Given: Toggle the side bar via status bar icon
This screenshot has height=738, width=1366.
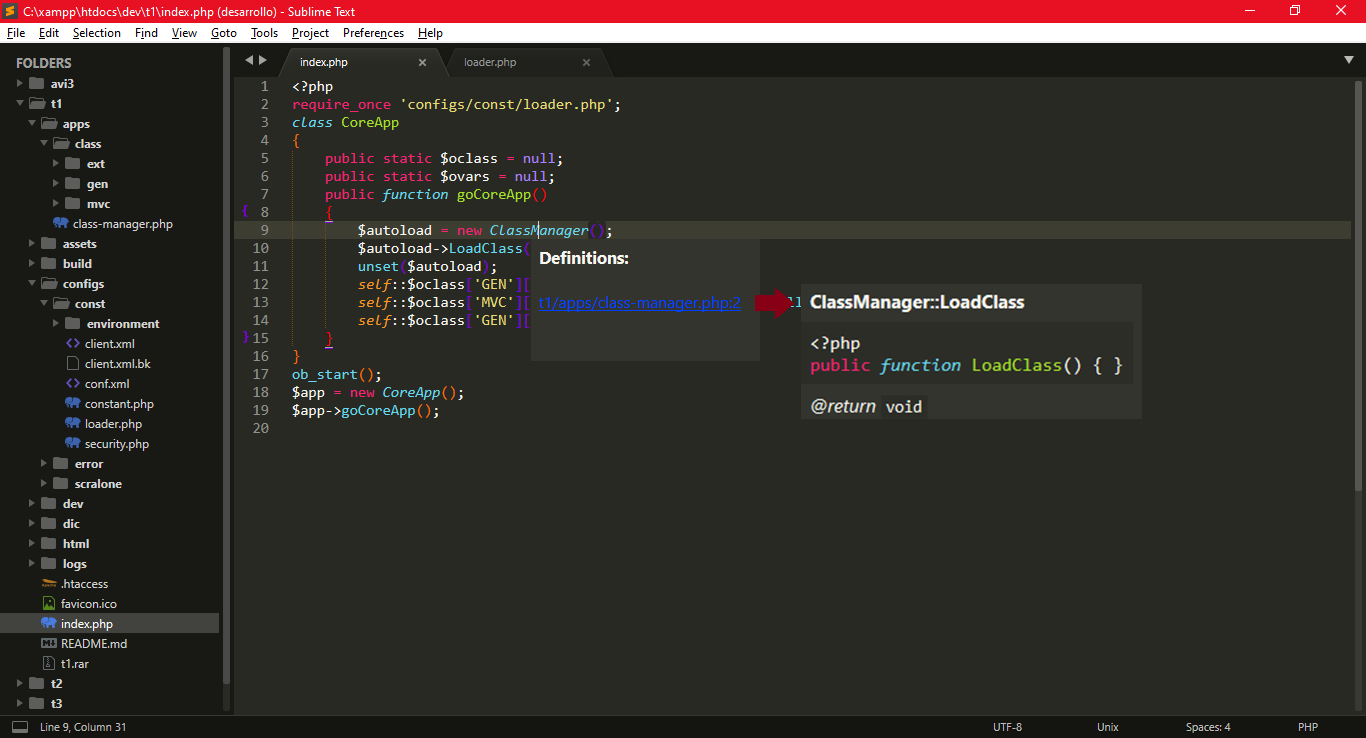Looking at the screenshot, I should click(20, 727).
